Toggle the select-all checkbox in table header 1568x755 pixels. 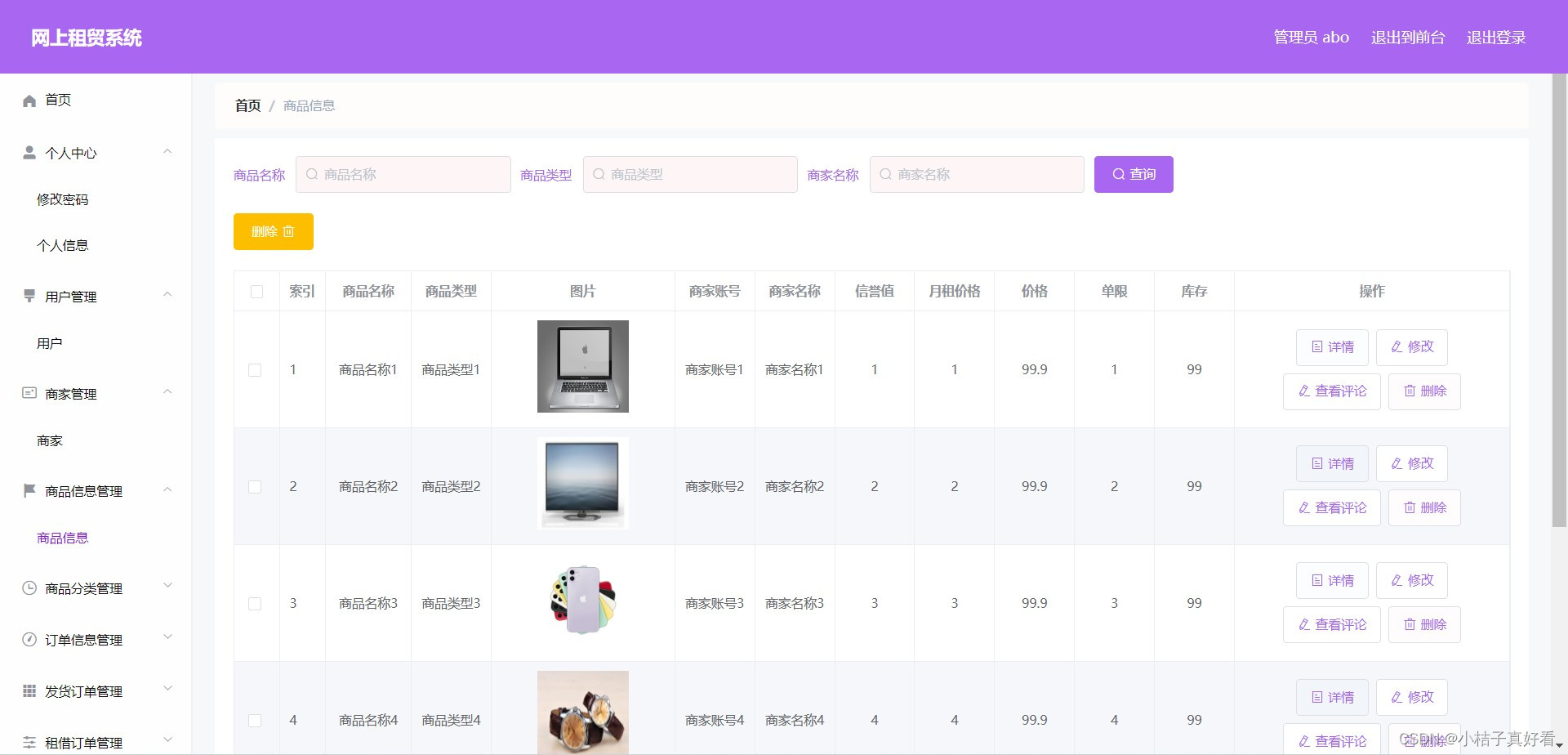coord(256,292)
